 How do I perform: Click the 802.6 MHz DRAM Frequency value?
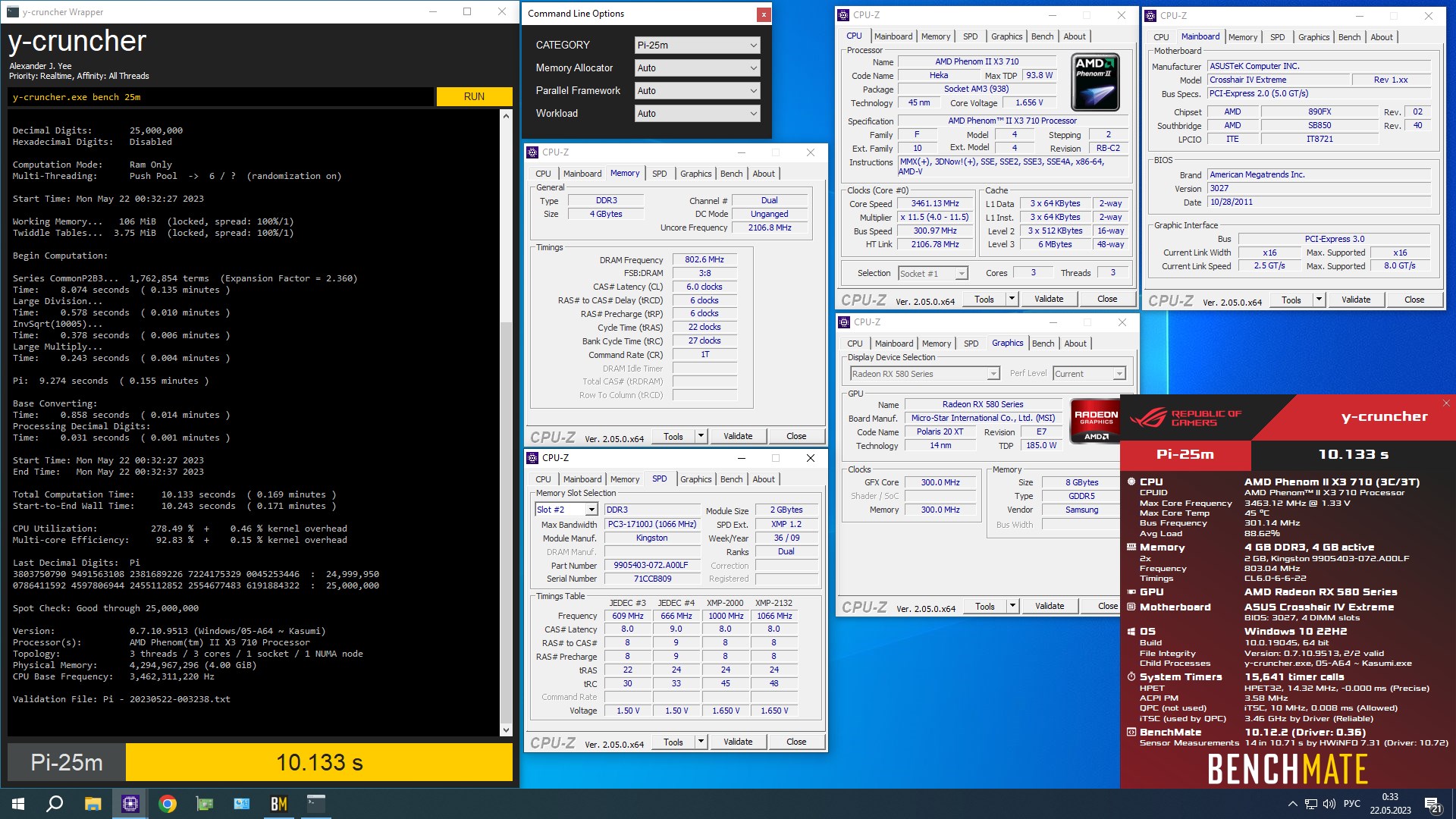click(704, 260)
